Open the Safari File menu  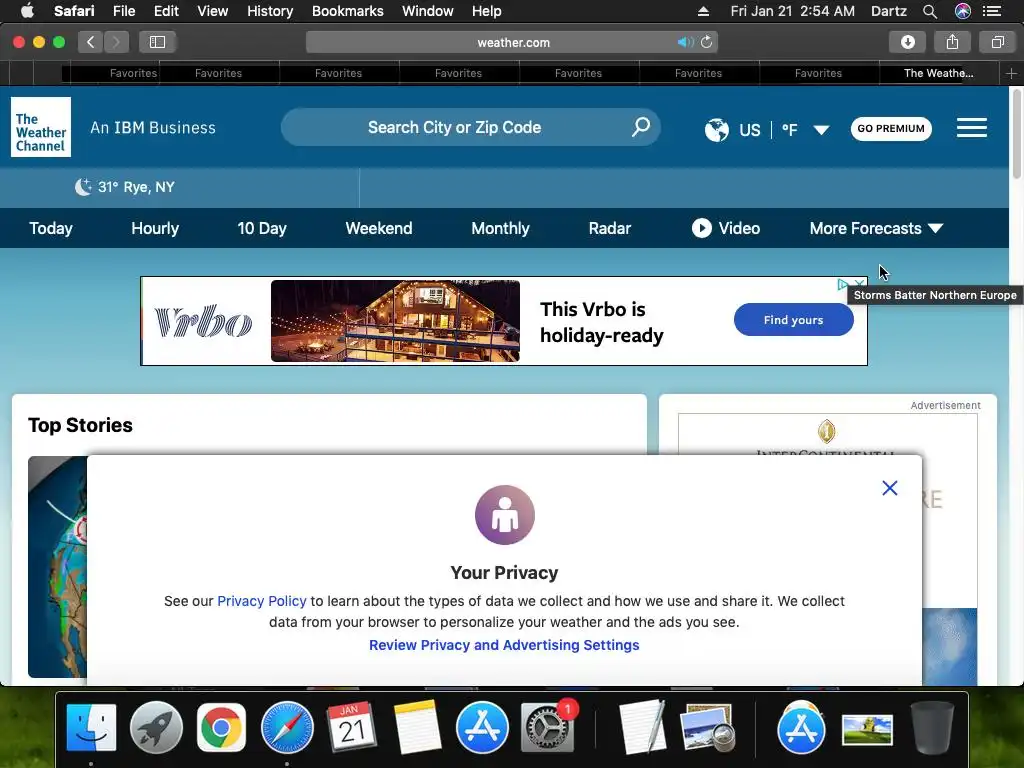(x=124, y=11)
